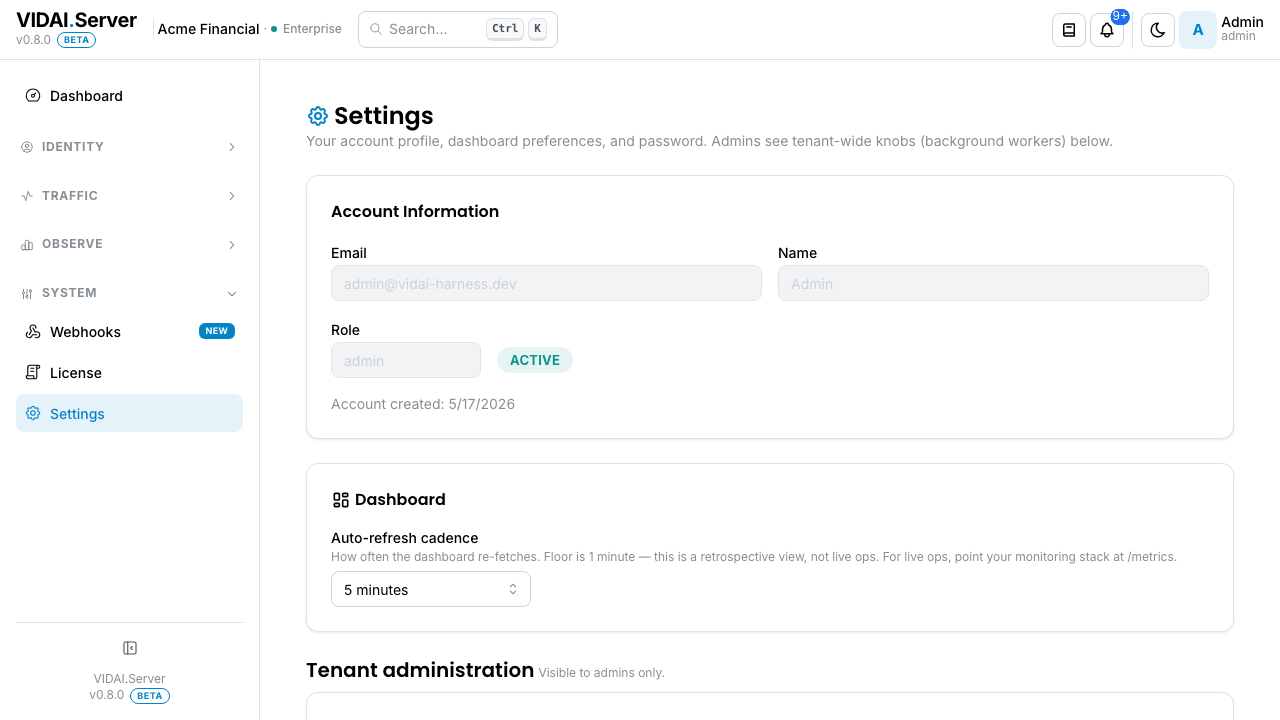Viewport: 1280px width, 720px height.
Task: Select Settings in the sidebar
Action: 129,413
